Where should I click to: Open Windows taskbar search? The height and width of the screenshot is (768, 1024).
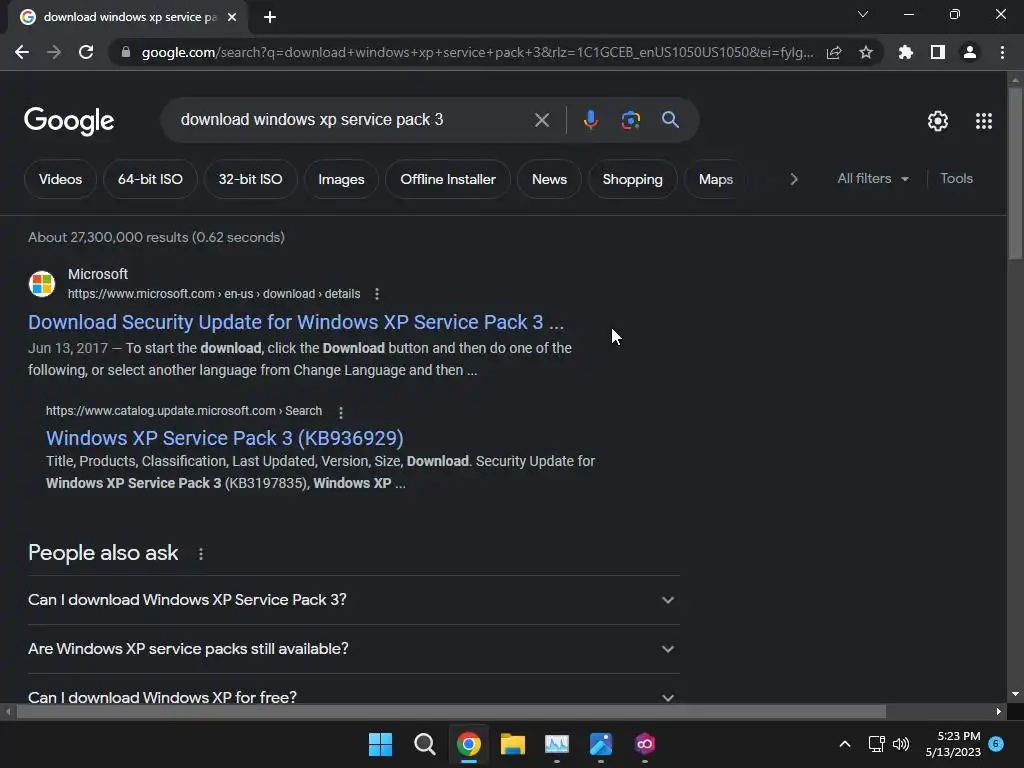[424, 744]
